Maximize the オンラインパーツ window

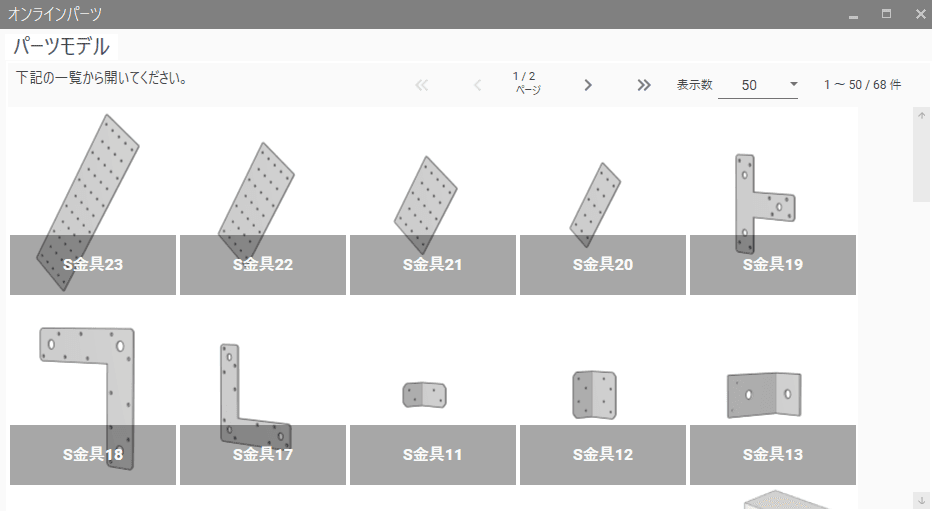point(886,14)
